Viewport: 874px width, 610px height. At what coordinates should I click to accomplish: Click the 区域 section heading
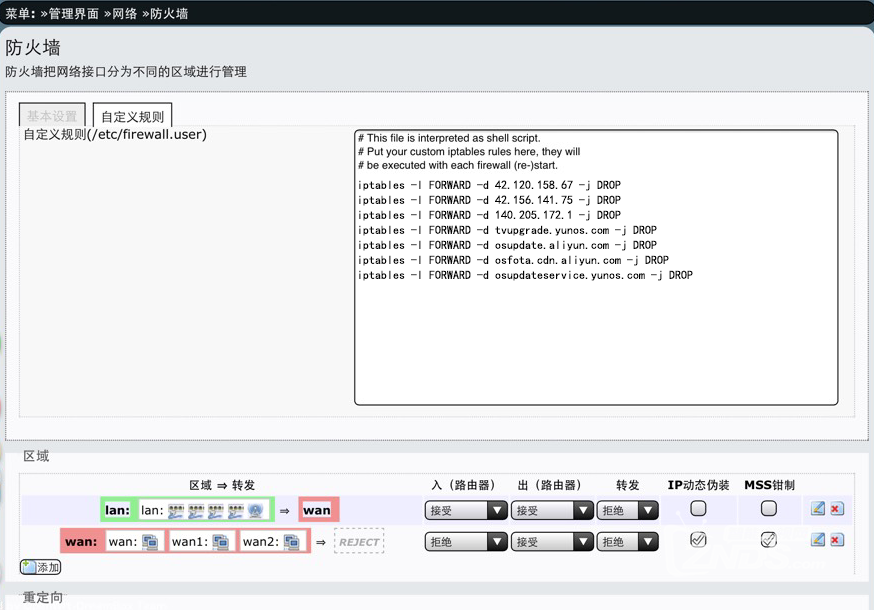click(36, 456)
